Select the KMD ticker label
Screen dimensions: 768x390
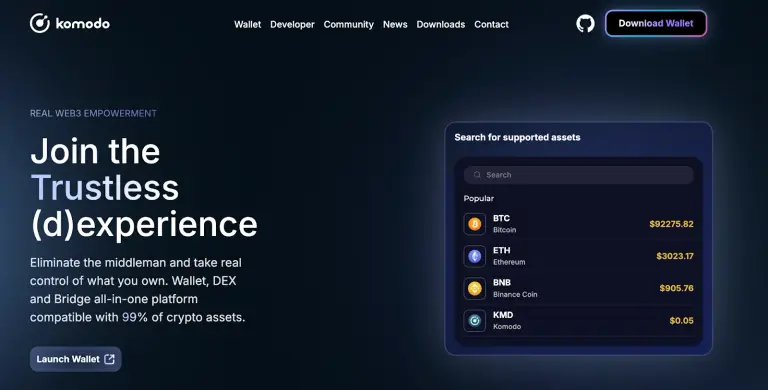click(x=503, y=315)
